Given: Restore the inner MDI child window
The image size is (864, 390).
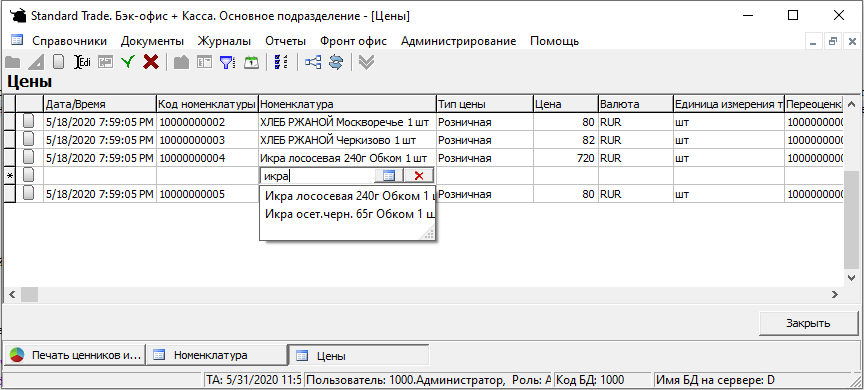Looking at the screenshot, I should [832, 41].
